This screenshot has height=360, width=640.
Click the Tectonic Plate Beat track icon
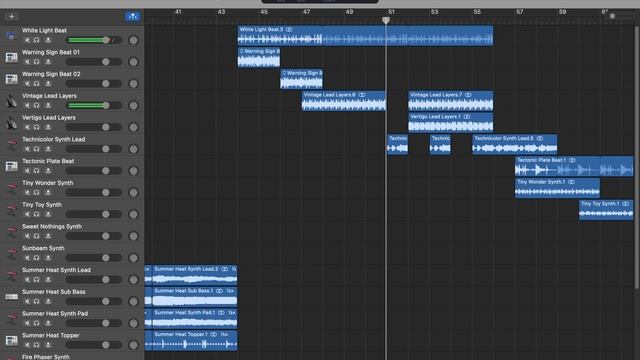pyautogui.click(x=11, y=167)
